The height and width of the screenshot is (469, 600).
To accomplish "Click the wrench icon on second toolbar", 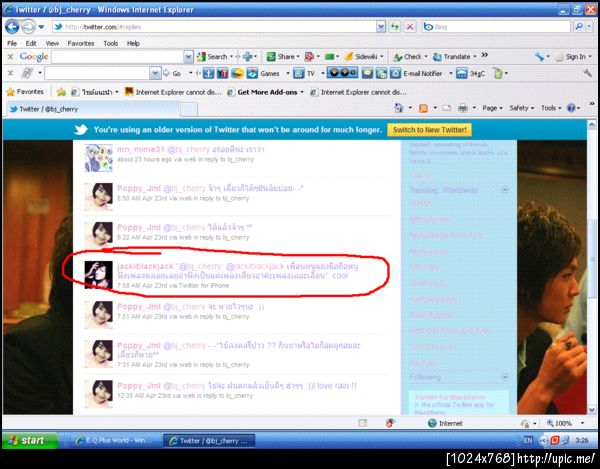I will pyautogui.click(x=588, y=73).
